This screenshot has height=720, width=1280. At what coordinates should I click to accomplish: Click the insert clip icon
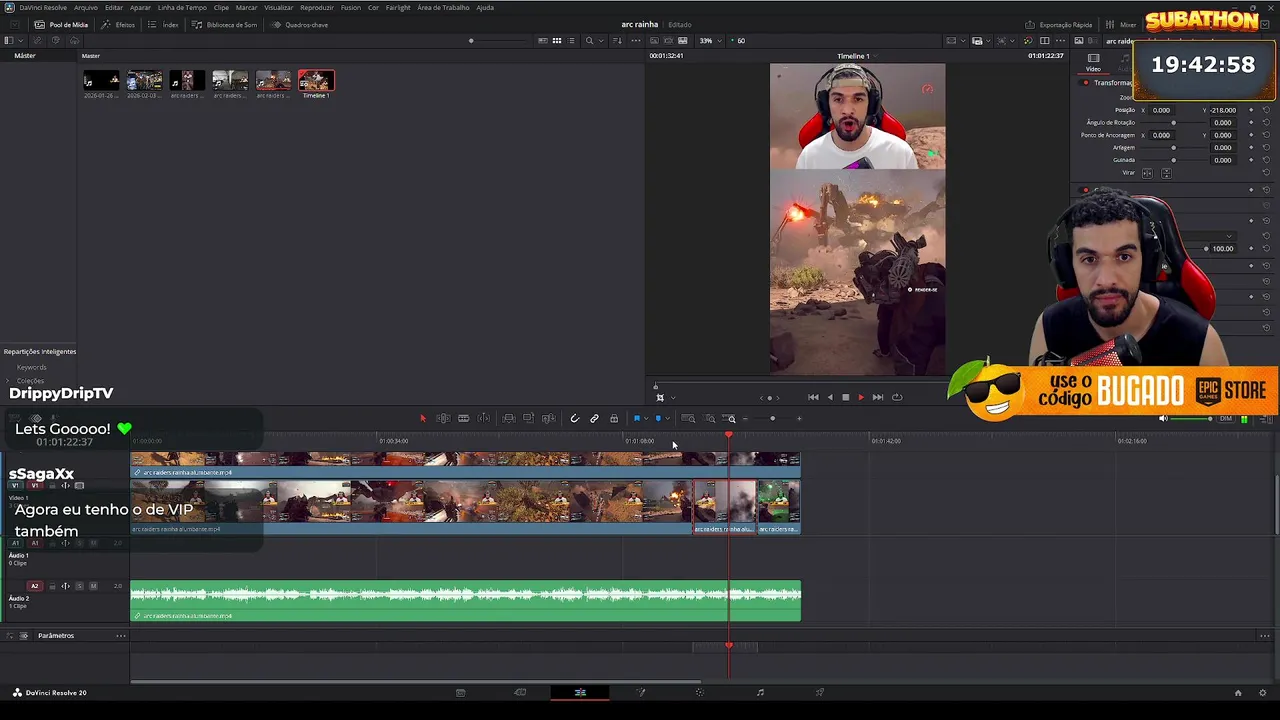(x=509, y=418)
